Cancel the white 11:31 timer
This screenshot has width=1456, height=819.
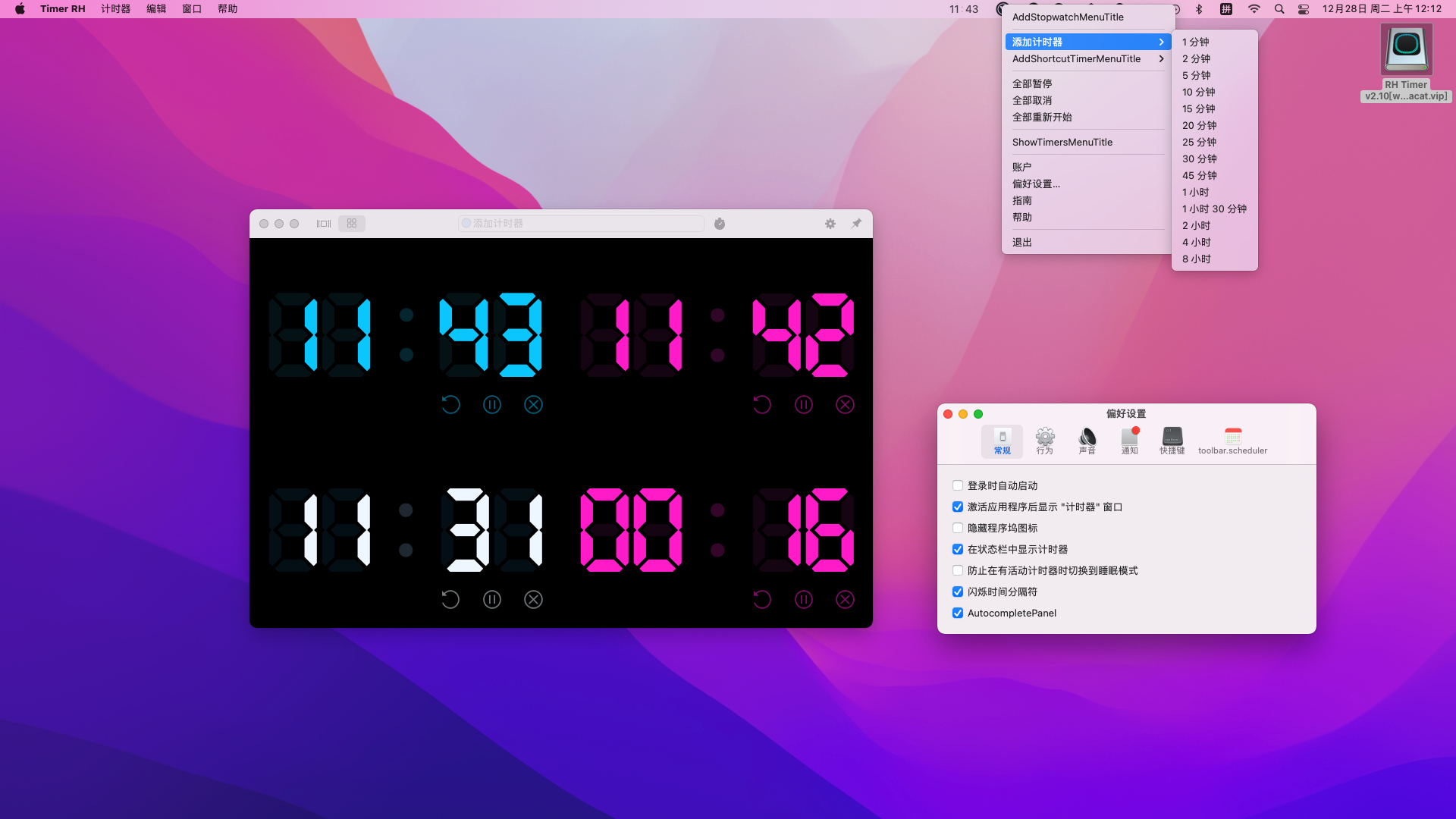[x=534, y=600]
